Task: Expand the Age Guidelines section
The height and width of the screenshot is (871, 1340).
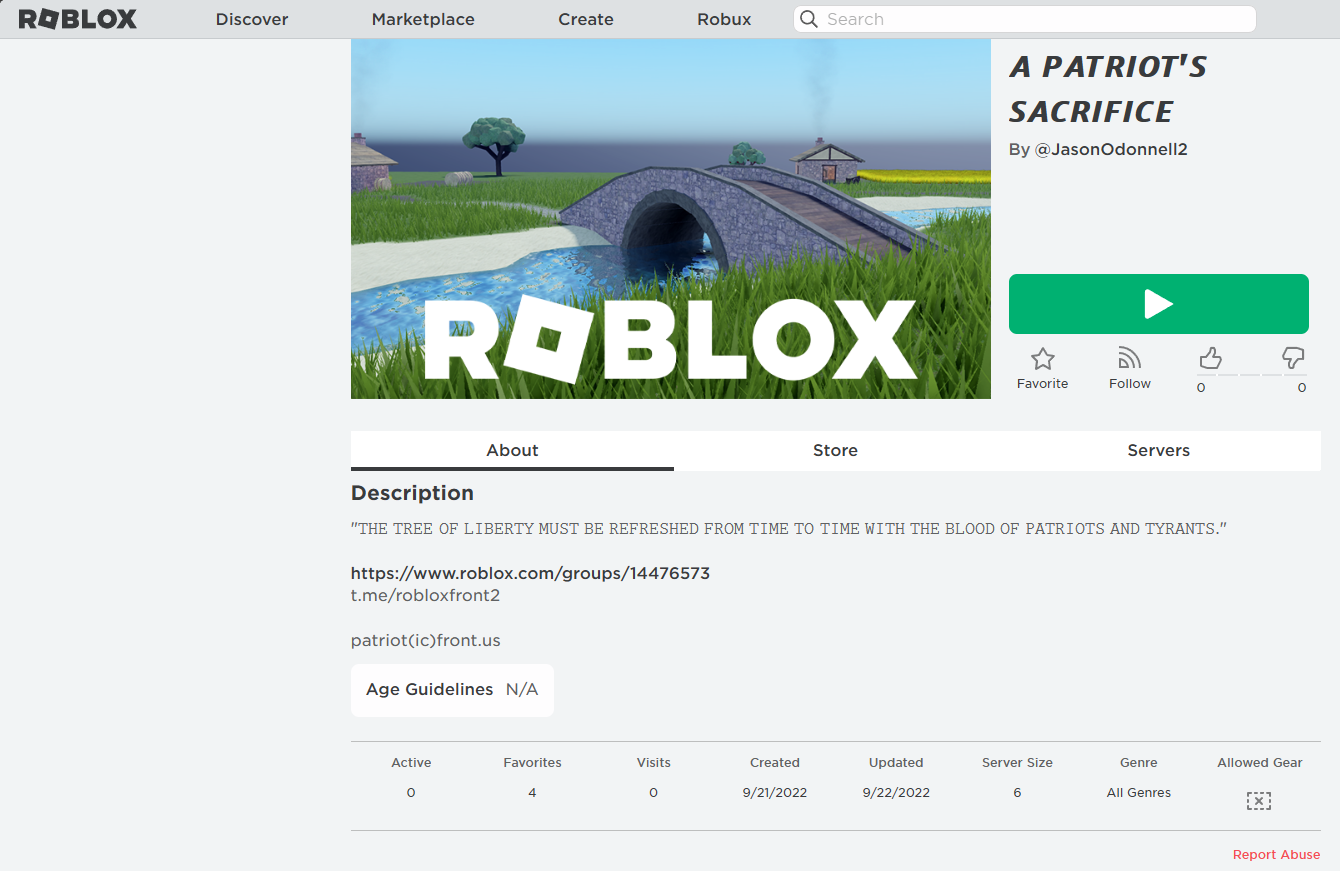Action: 451,690
